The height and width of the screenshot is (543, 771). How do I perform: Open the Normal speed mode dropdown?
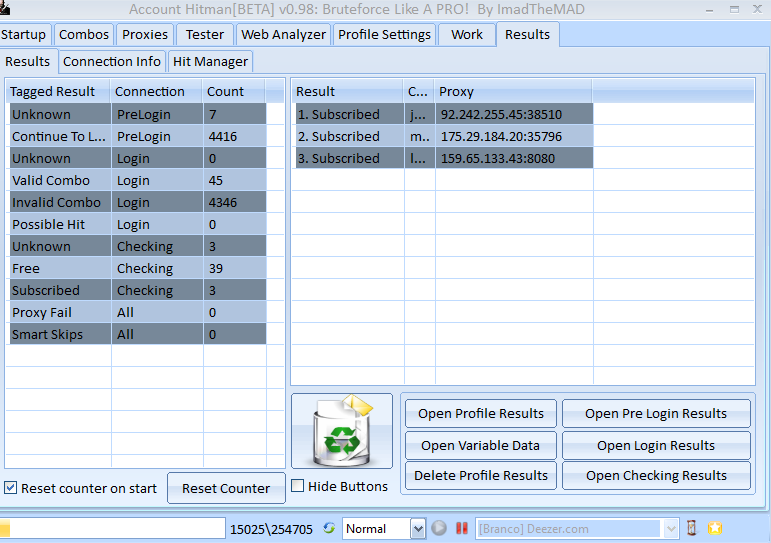click(x=418, y=529)
